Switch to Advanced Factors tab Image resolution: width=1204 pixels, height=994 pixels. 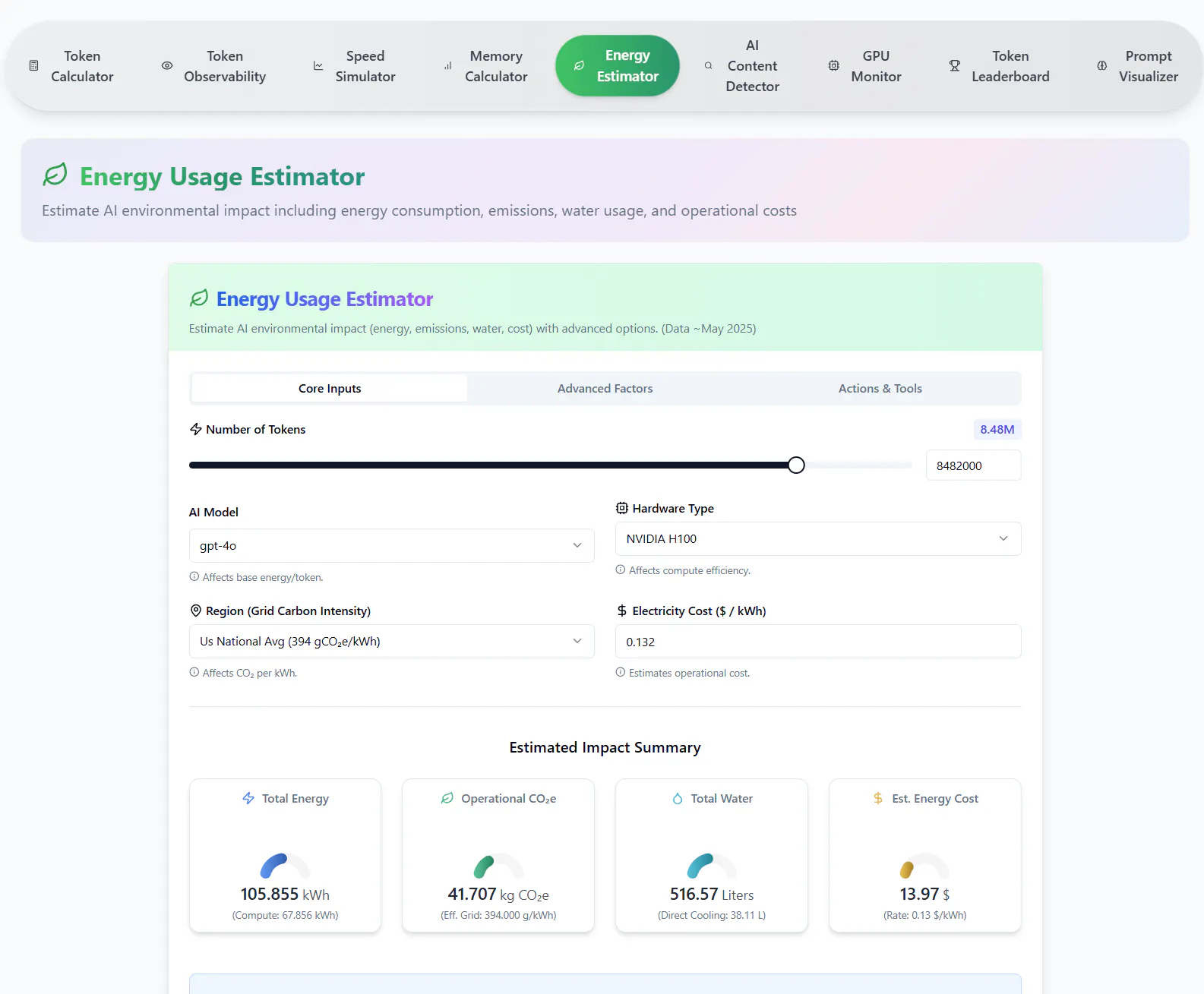click(605, 388)
